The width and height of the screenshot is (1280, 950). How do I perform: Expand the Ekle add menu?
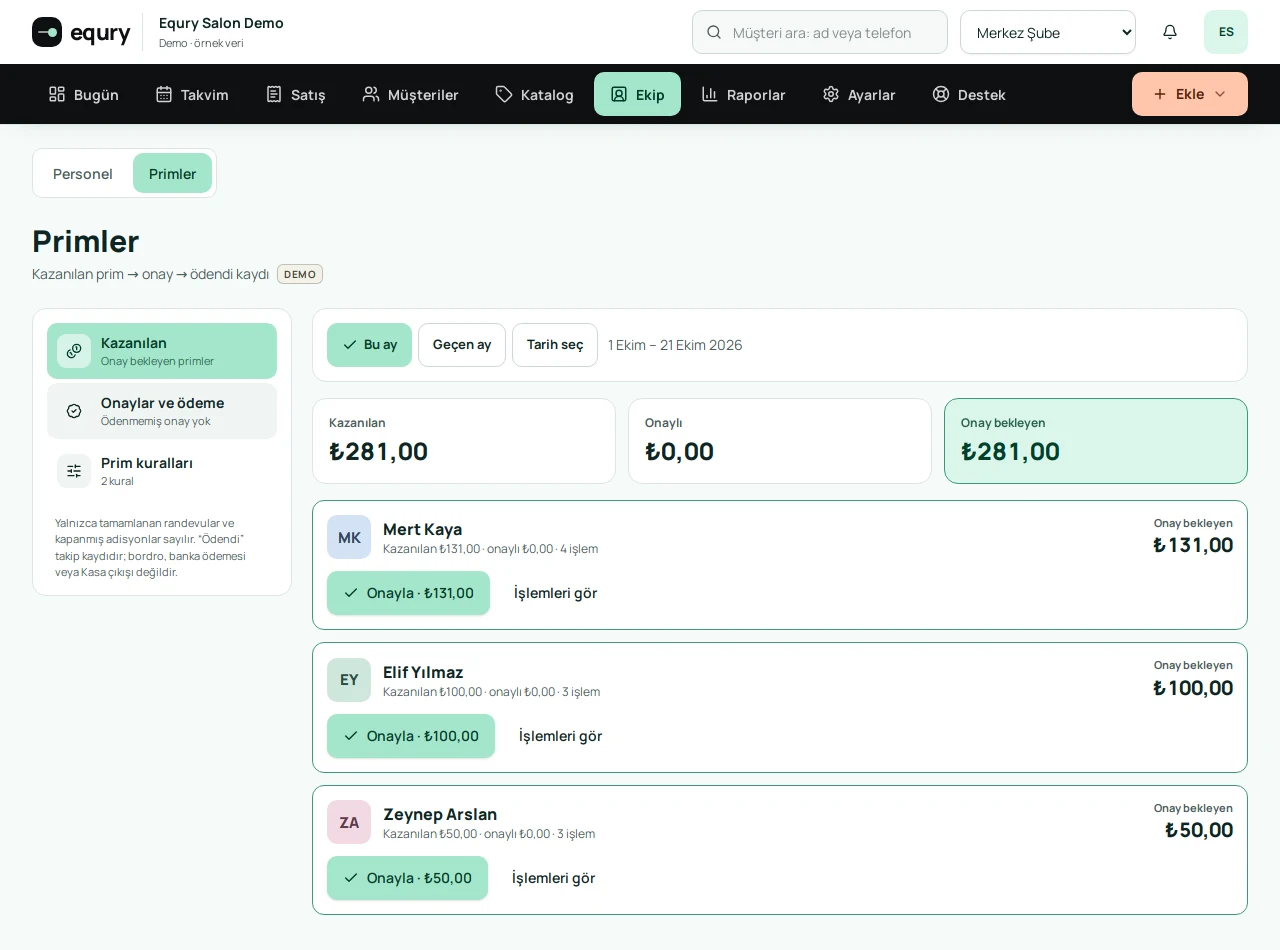pyautogui.click(x=1190, y=94)
